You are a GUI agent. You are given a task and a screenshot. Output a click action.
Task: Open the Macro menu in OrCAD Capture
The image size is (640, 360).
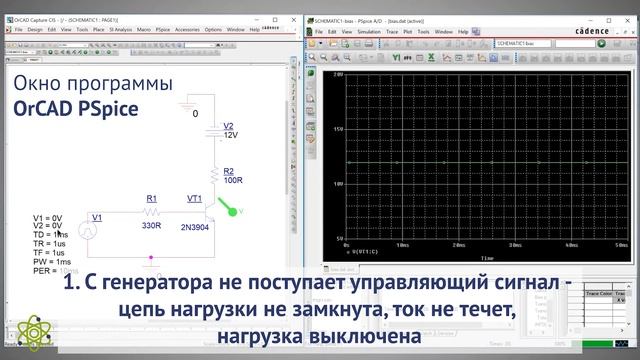click(144, 29)
